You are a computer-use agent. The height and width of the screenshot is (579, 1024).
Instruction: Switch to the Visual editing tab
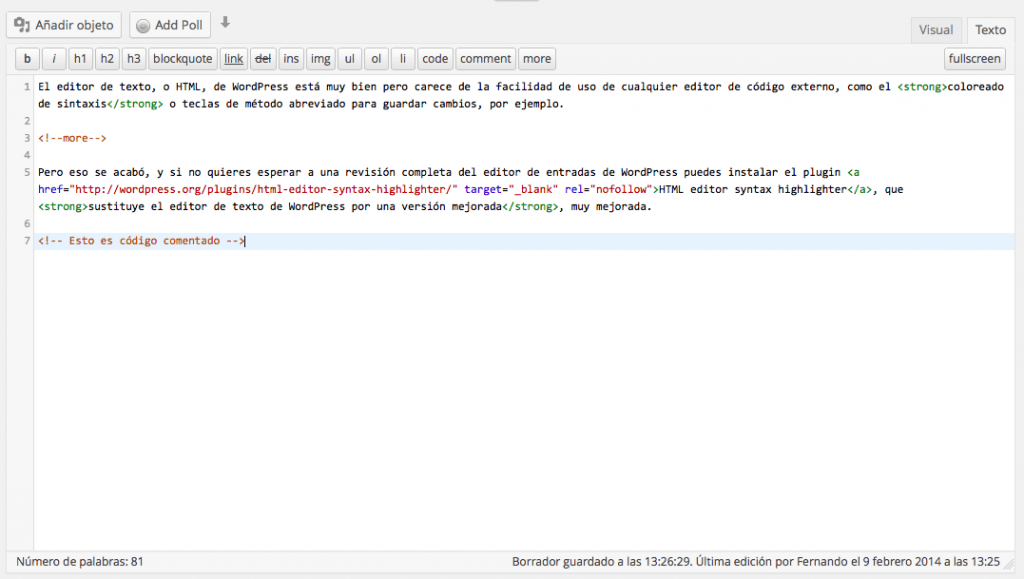coord(936,29)
